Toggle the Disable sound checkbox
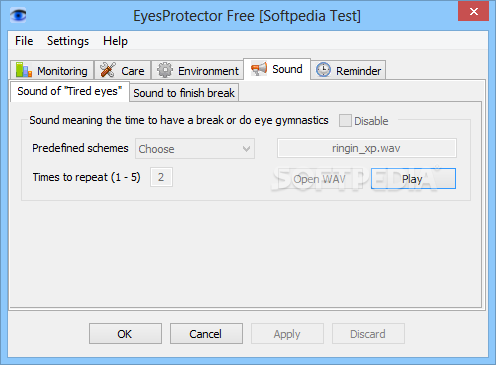 coord(345,121)
